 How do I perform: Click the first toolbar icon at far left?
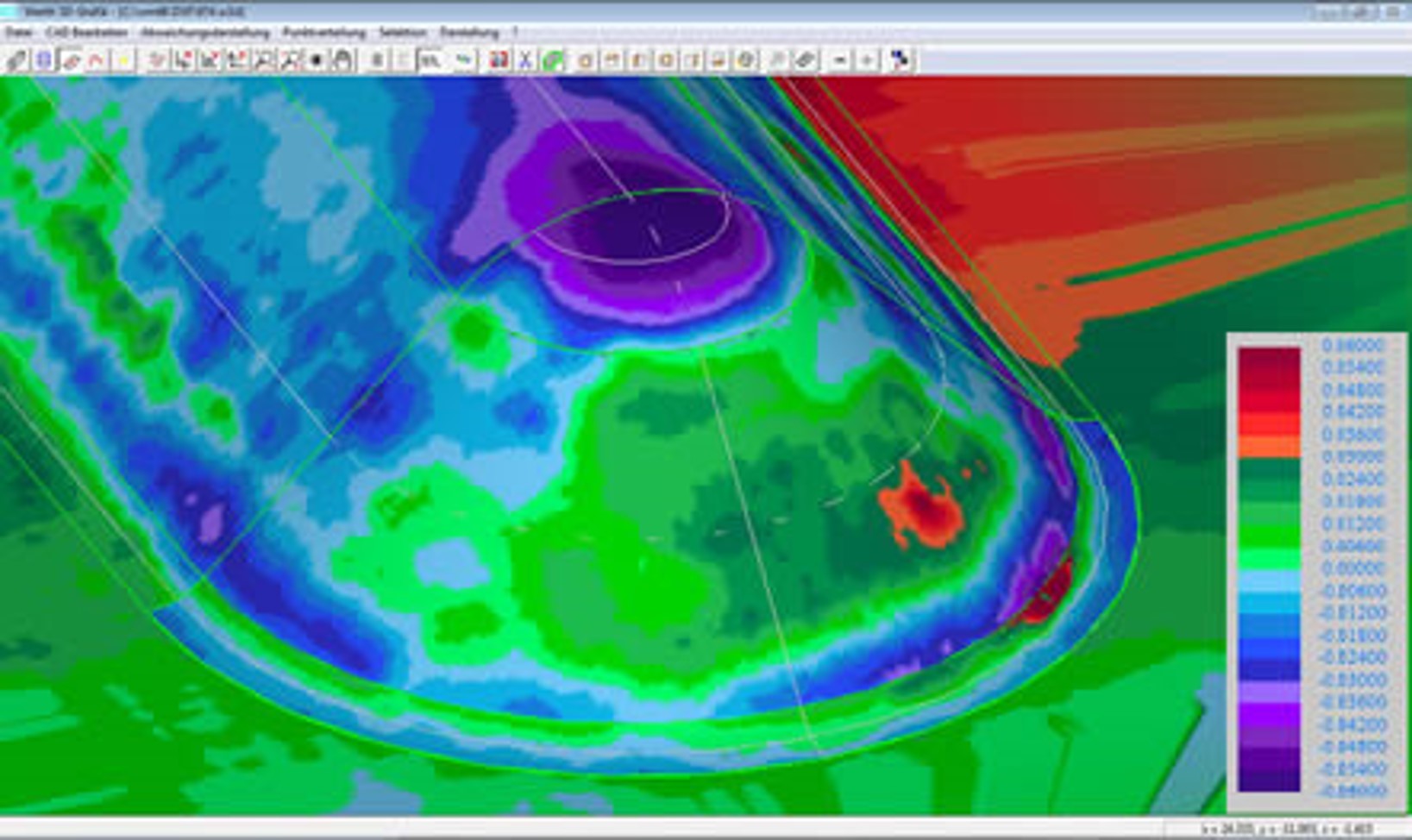point(16,60)
